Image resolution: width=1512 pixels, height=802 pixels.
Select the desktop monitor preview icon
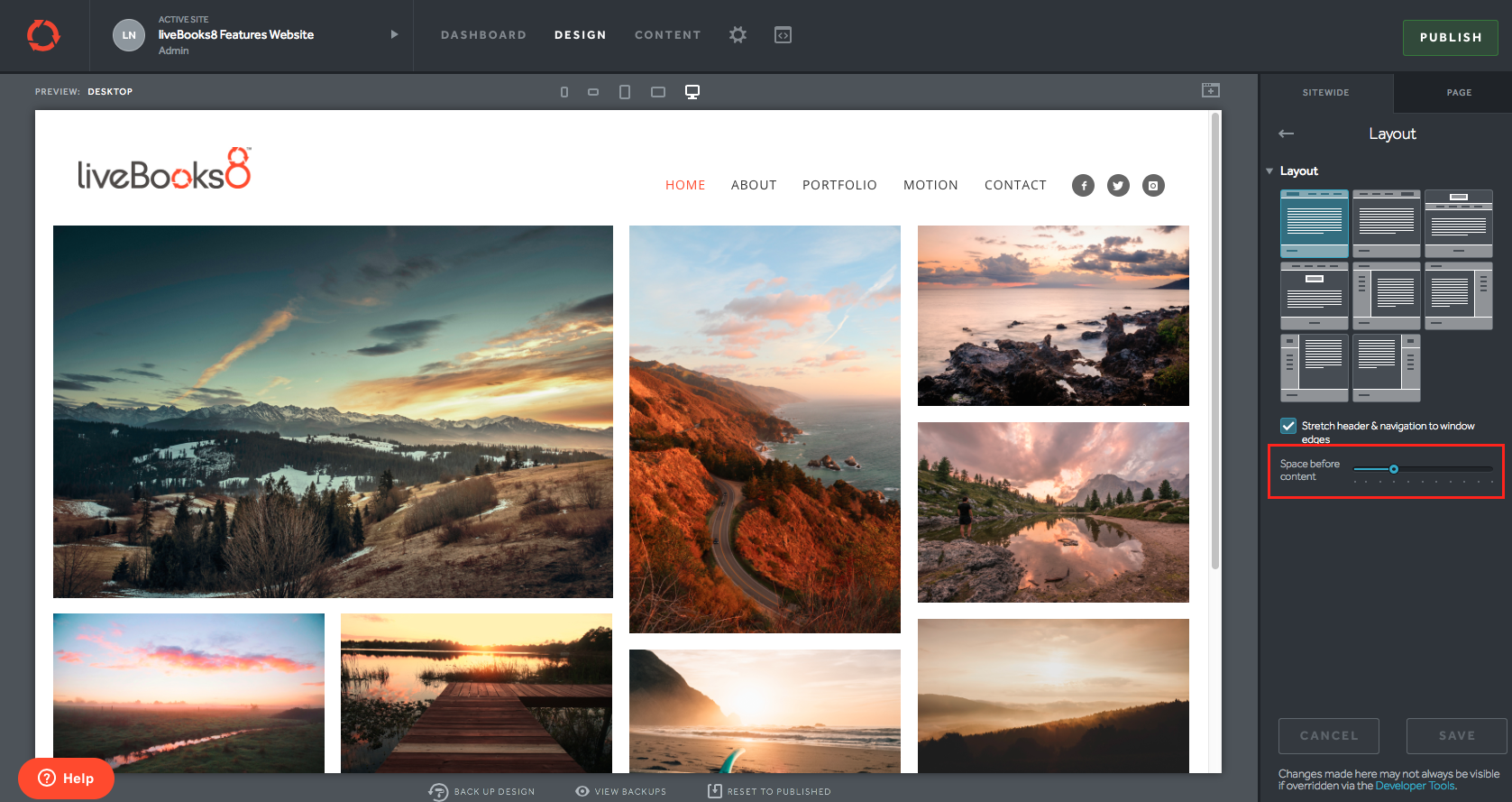(x=692, y=92)
